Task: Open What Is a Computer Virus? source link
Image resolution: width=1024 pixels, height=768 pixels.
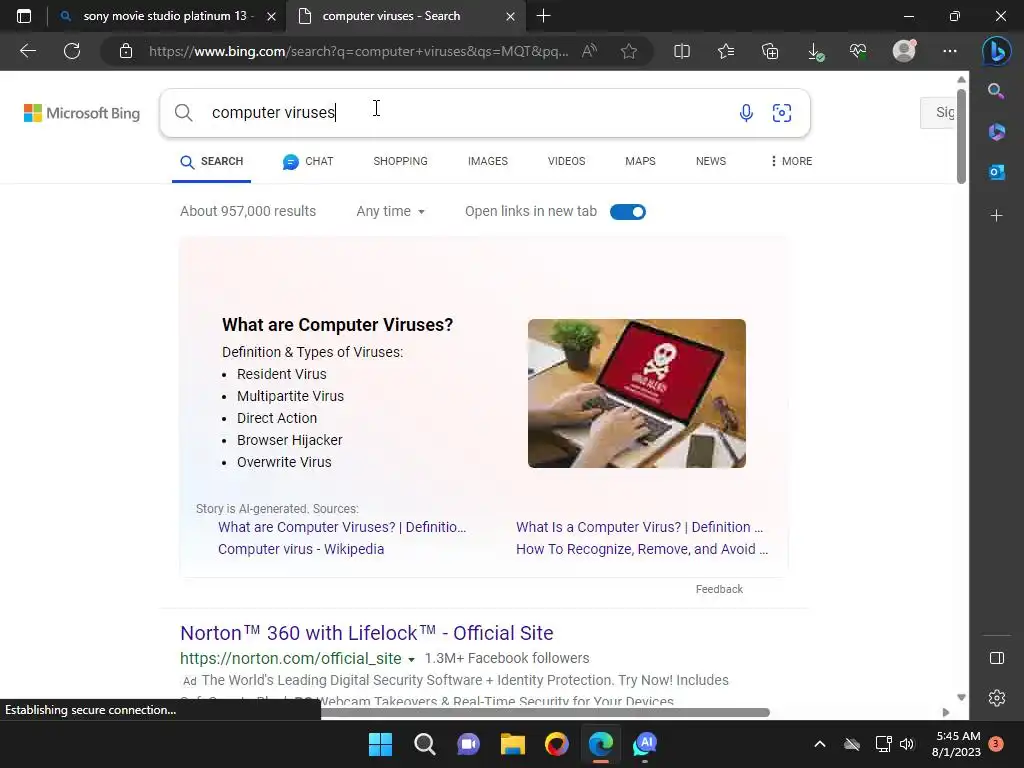Action: (639, 527)
